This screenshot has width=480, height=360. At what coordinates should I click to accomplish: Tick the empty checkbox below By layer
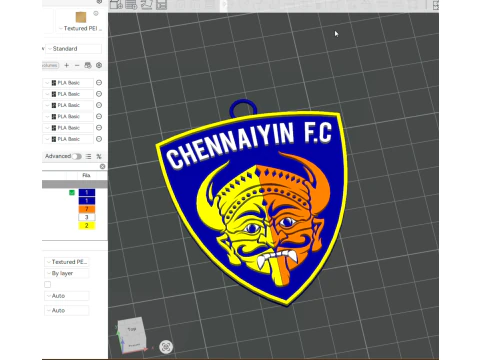click(x=48, y=284)
